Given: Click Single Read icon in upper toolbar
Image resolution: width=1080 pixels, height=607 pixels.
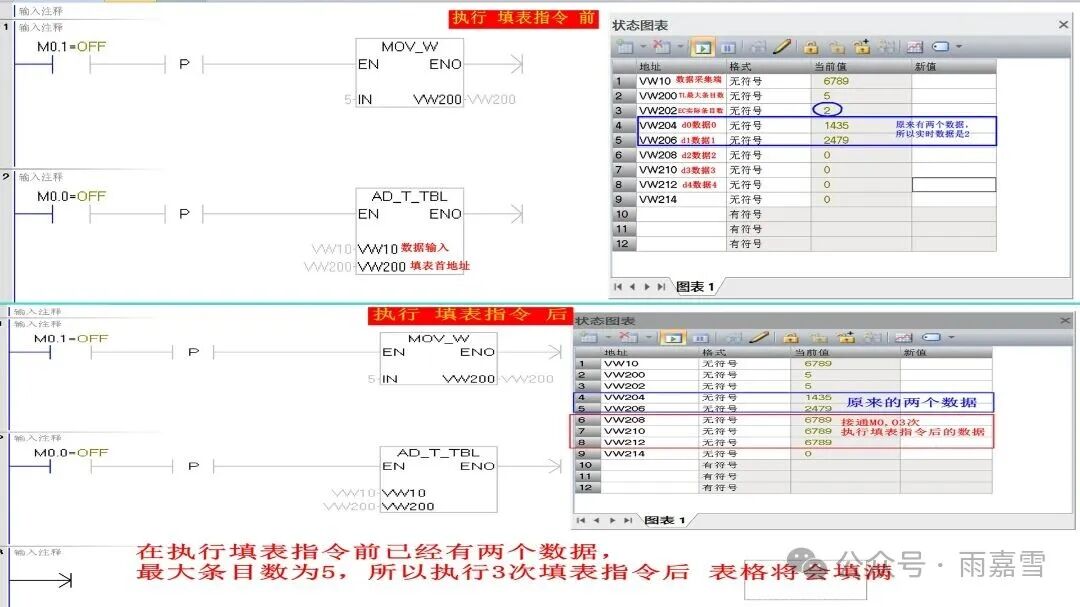Looking at the screenshot, I should pos(758,47).
